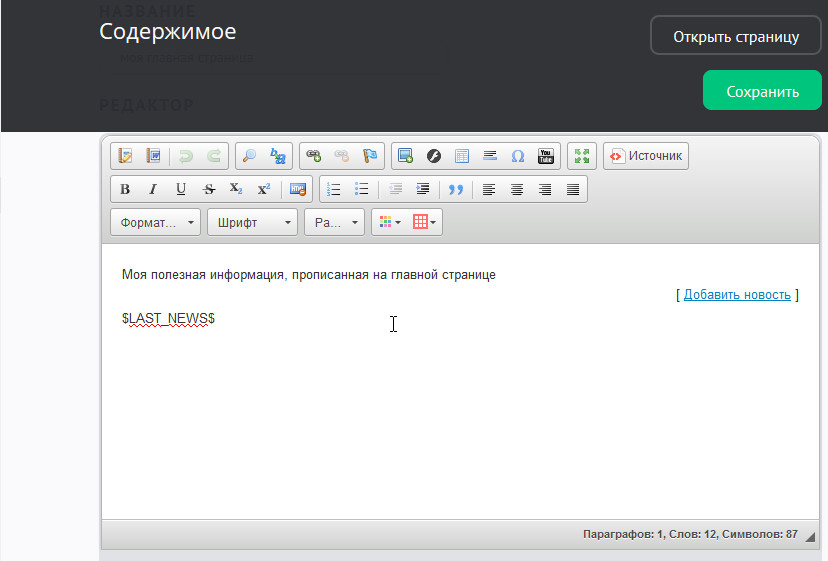This screenshot has width=828, height=561.
Task: Switch to Источник source view
Action: pos(646,156)
